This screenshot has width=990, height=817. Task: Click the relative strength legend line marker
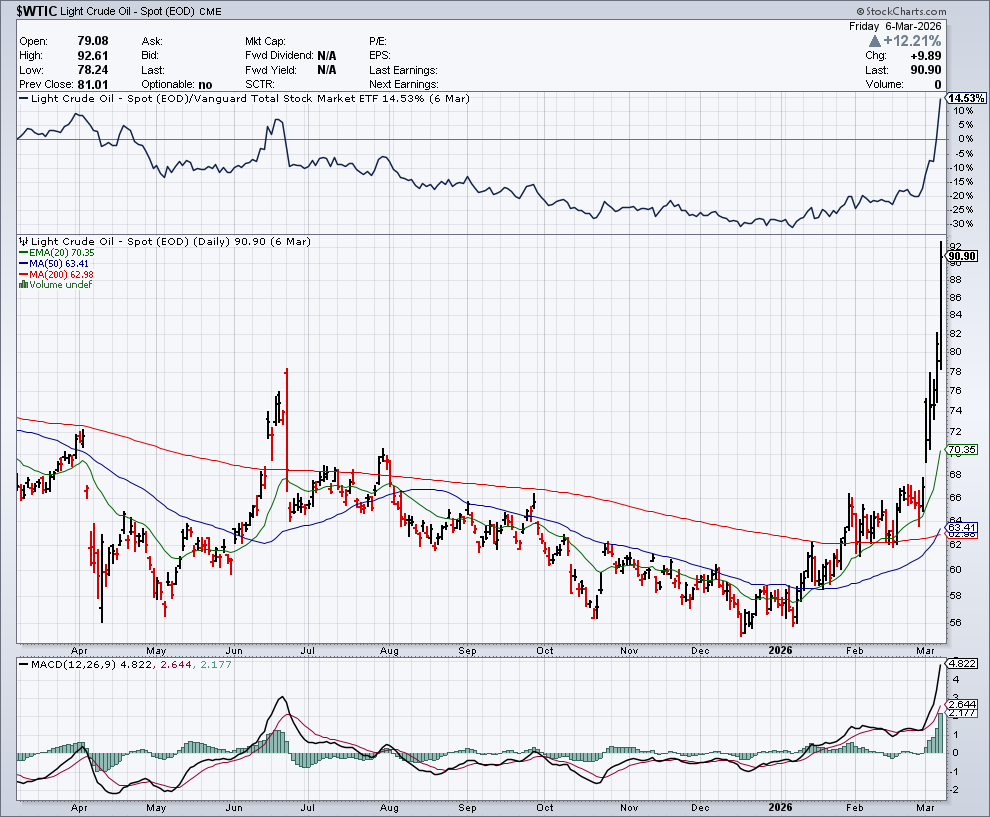point(23,99)
